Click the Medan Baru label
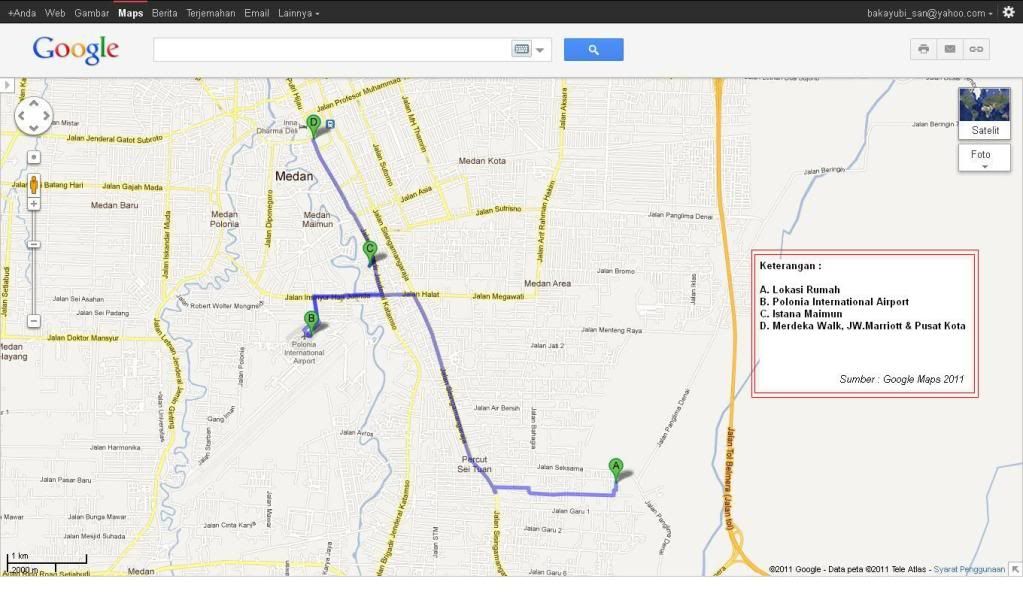Image resolution: width=1023 pixels, height=606 pixels. (x=114, y=205)
